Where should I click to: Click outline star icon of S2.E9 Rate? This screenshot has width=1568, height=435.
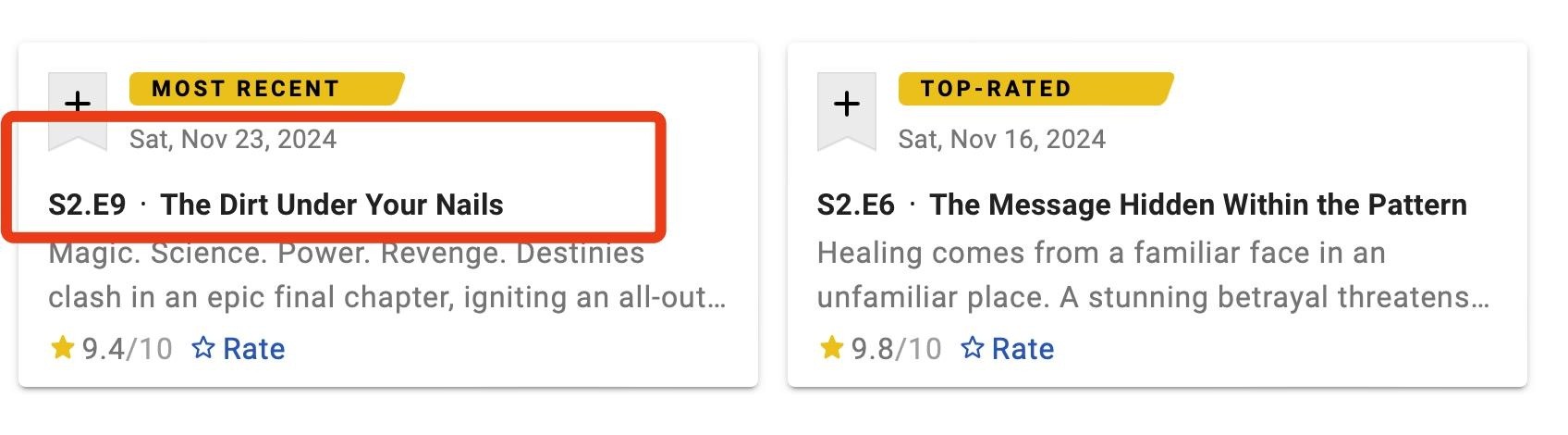click(x=203, y=348)
